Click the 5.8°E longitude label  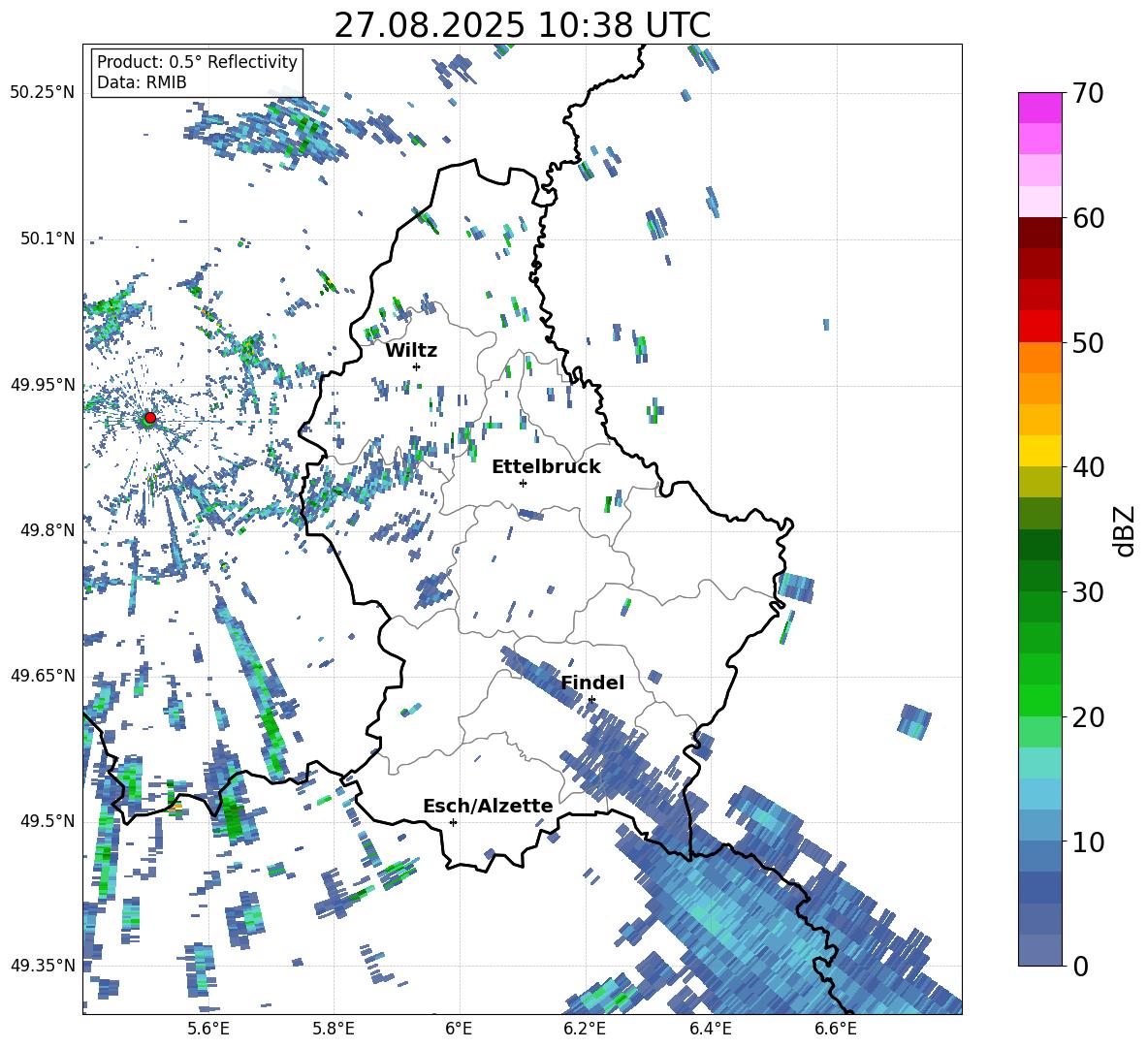[x=334, y=1029]
